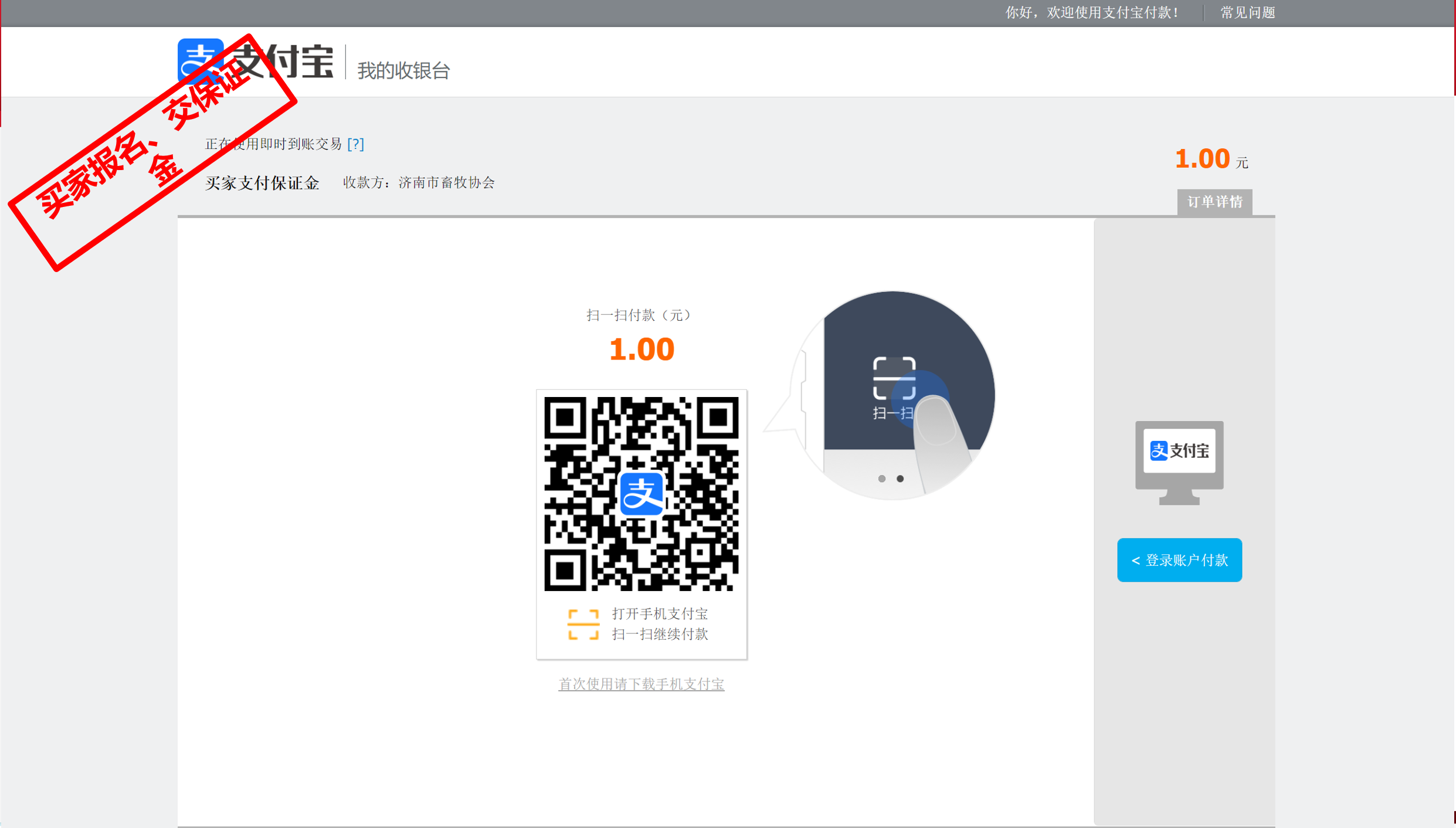Click the [?] help link beside 即时到账交易
The image size is (1456, 828).
[355, 144]
